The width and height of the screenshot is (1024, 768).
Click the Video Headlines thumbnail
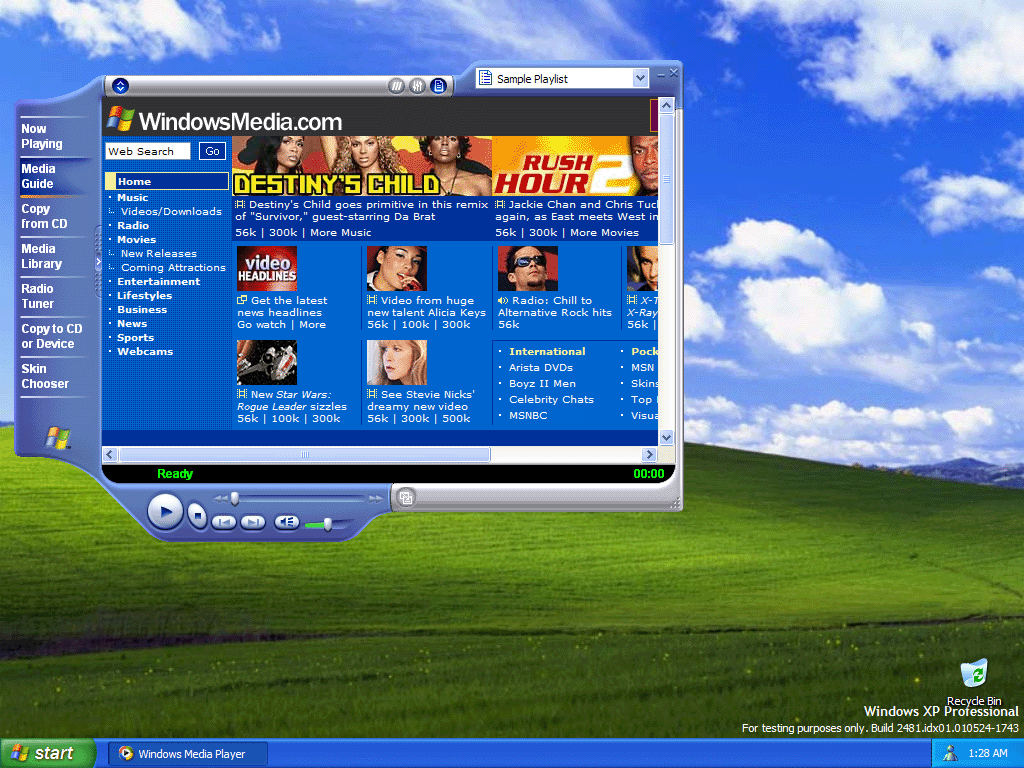[x=266, y=268]
